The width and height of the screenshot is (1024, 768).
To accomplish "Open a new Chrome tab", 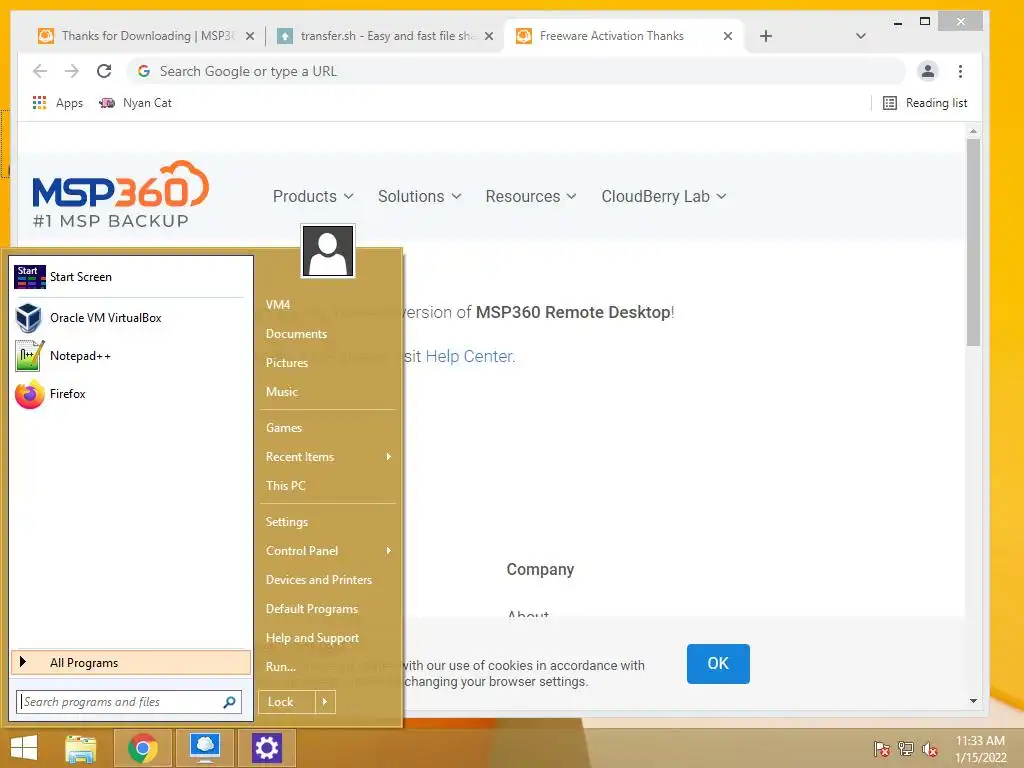I will [766, 36].
